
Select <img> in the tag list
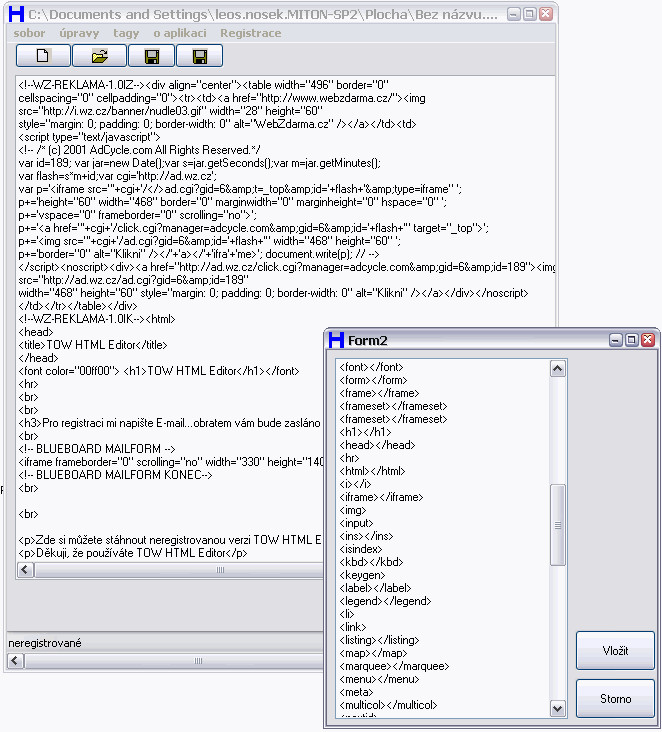tap(352, 510)
